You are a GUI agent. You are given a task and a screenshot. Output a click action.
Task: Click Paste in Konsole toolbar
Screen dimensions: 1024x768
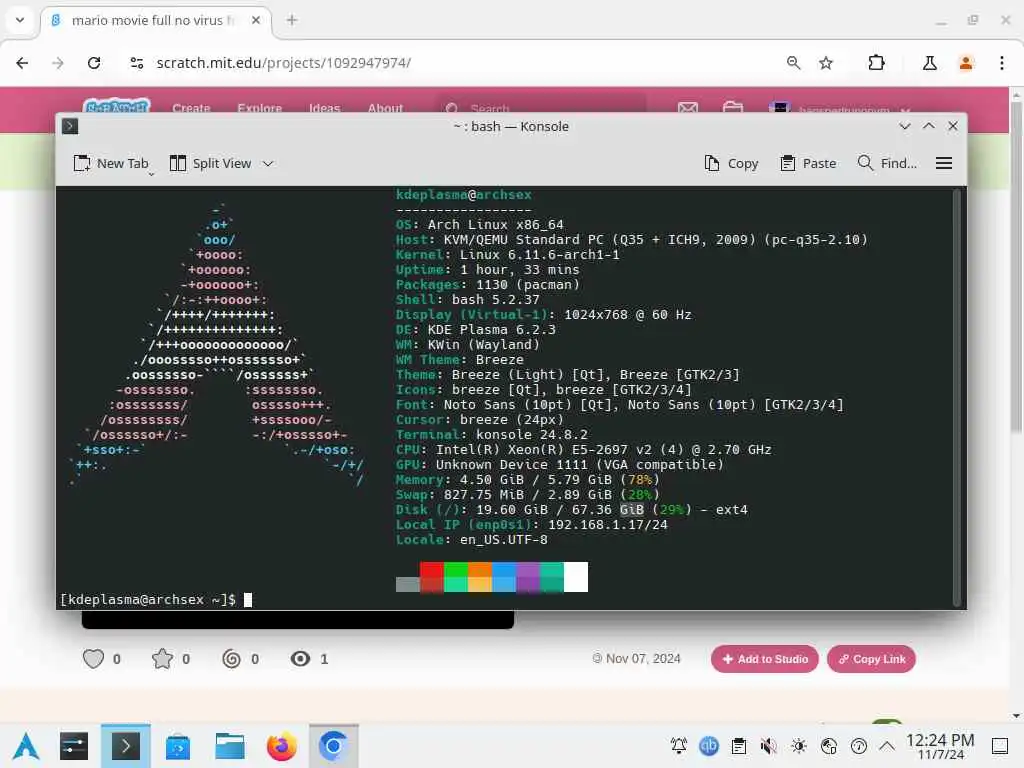tap(808, 163)
